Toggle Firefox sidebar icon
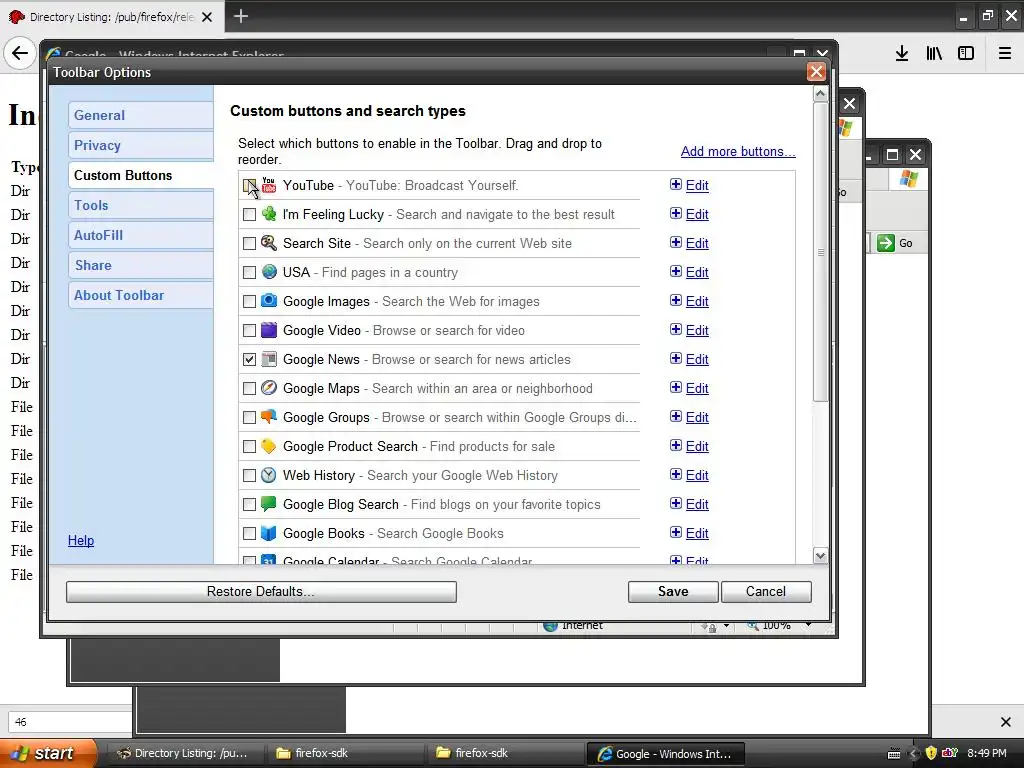The width and height of the screenshot is (1024, 768). pyautogui.click(x=966, y=54)
